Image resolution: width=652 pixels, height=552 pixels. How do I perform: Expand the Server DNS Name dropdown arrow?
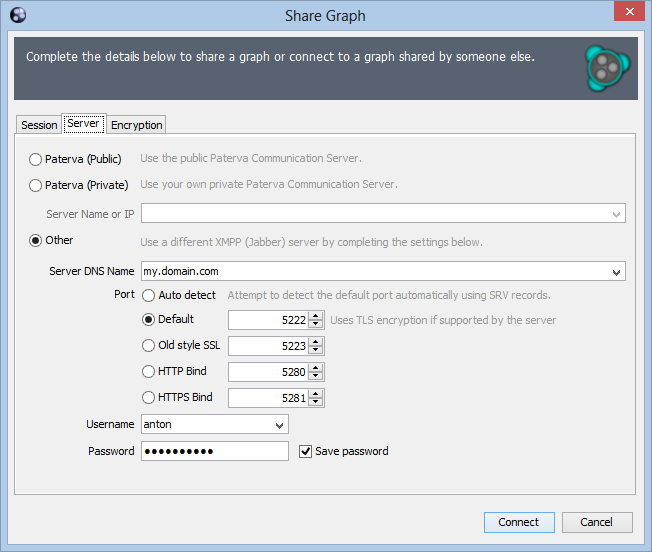point(616,272)
